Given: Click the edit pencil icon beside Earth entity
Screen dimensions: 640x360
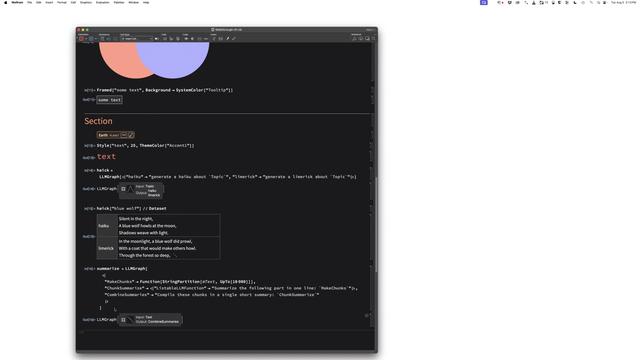Looking at the screenshot, I should 131,135.
